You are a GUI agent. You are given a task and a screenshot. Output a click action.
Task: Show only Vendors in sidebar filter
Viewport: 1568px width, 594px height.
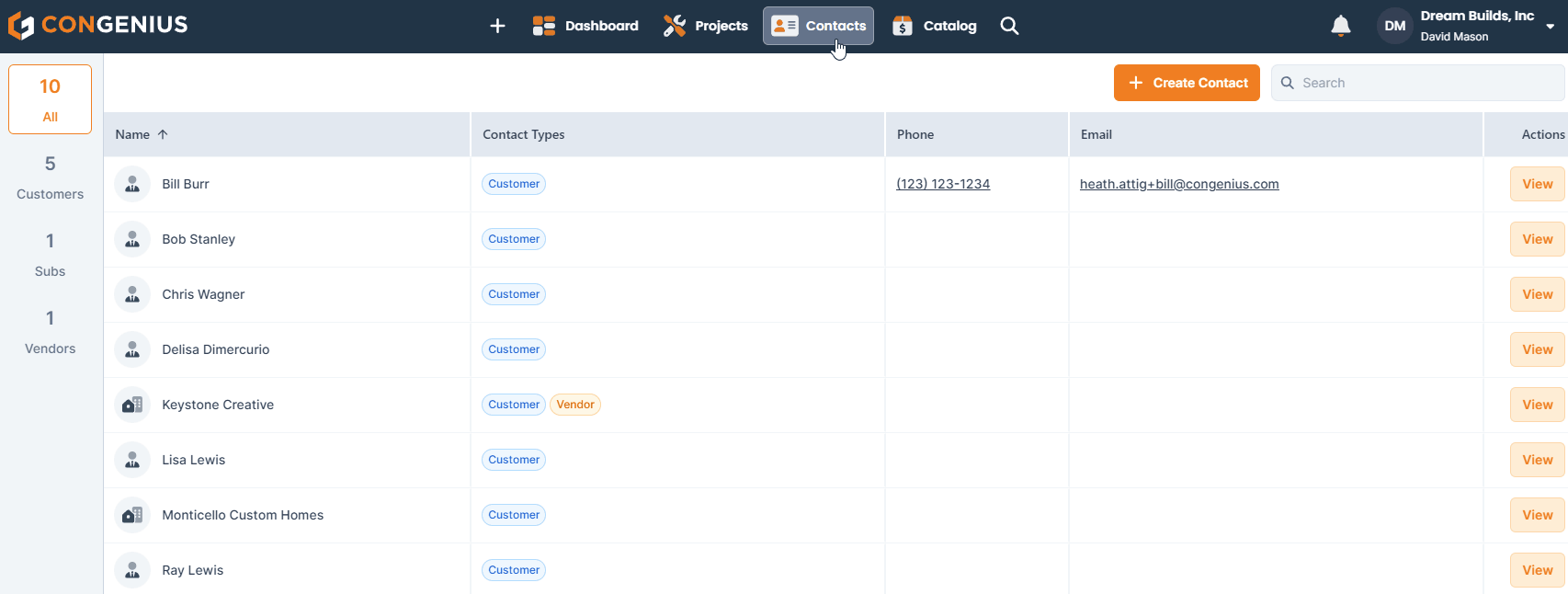[51, 331]
